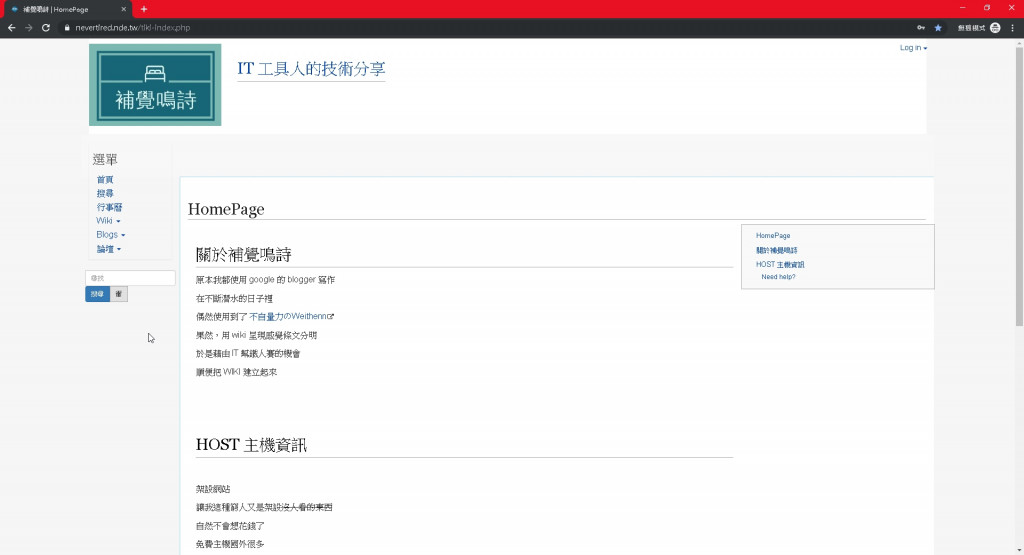
Task: Click the browser forward arrow
Action: pos(28,27)
